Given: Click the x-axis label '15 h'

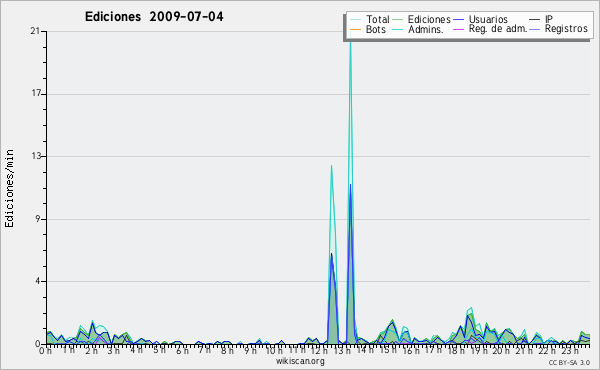Looking at the screenshot, I should (x=387, y=350).
